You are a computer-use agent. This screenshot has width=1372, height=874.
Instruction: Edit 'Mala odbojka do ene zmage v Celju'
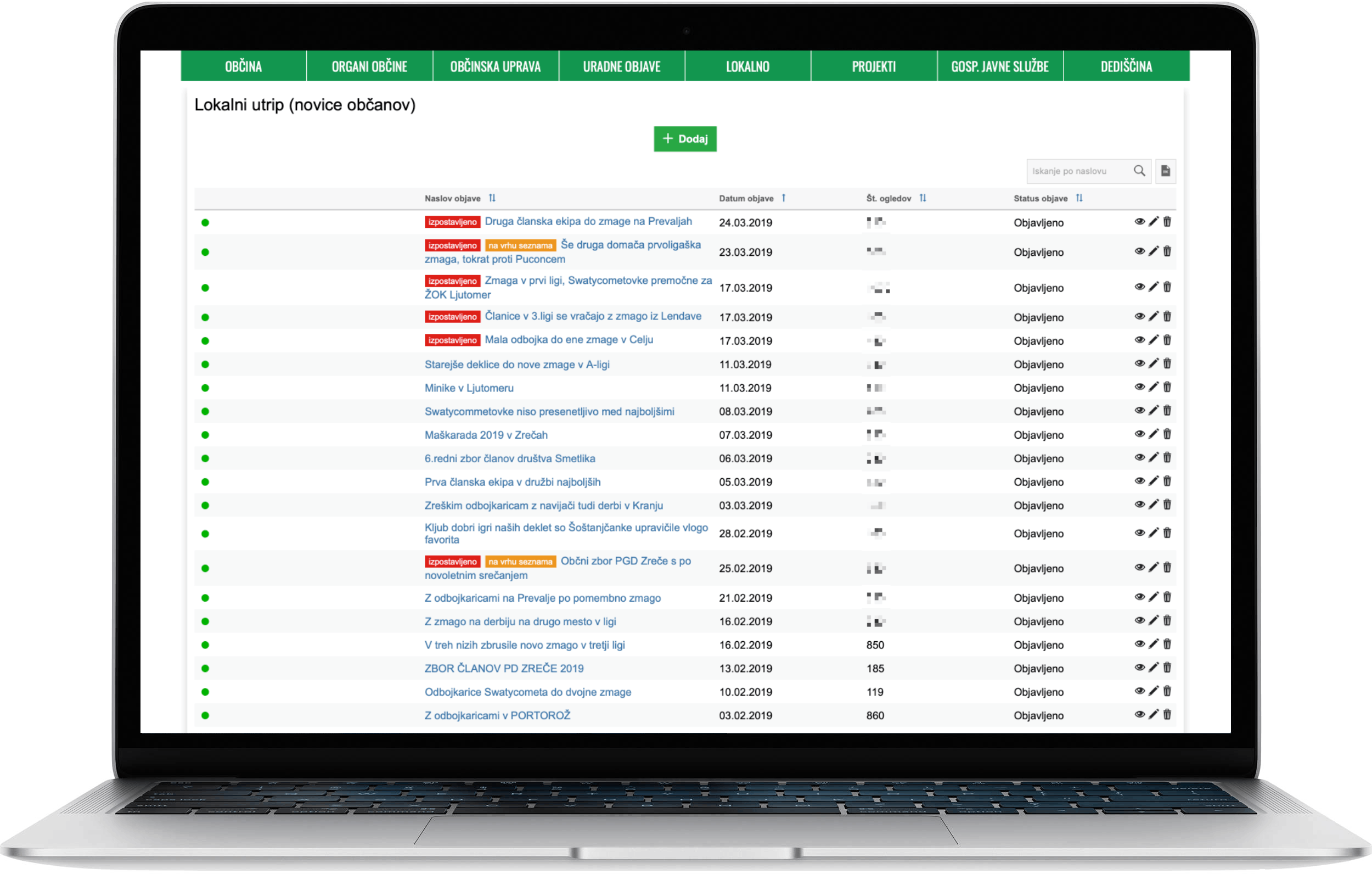coord(1153,340)
